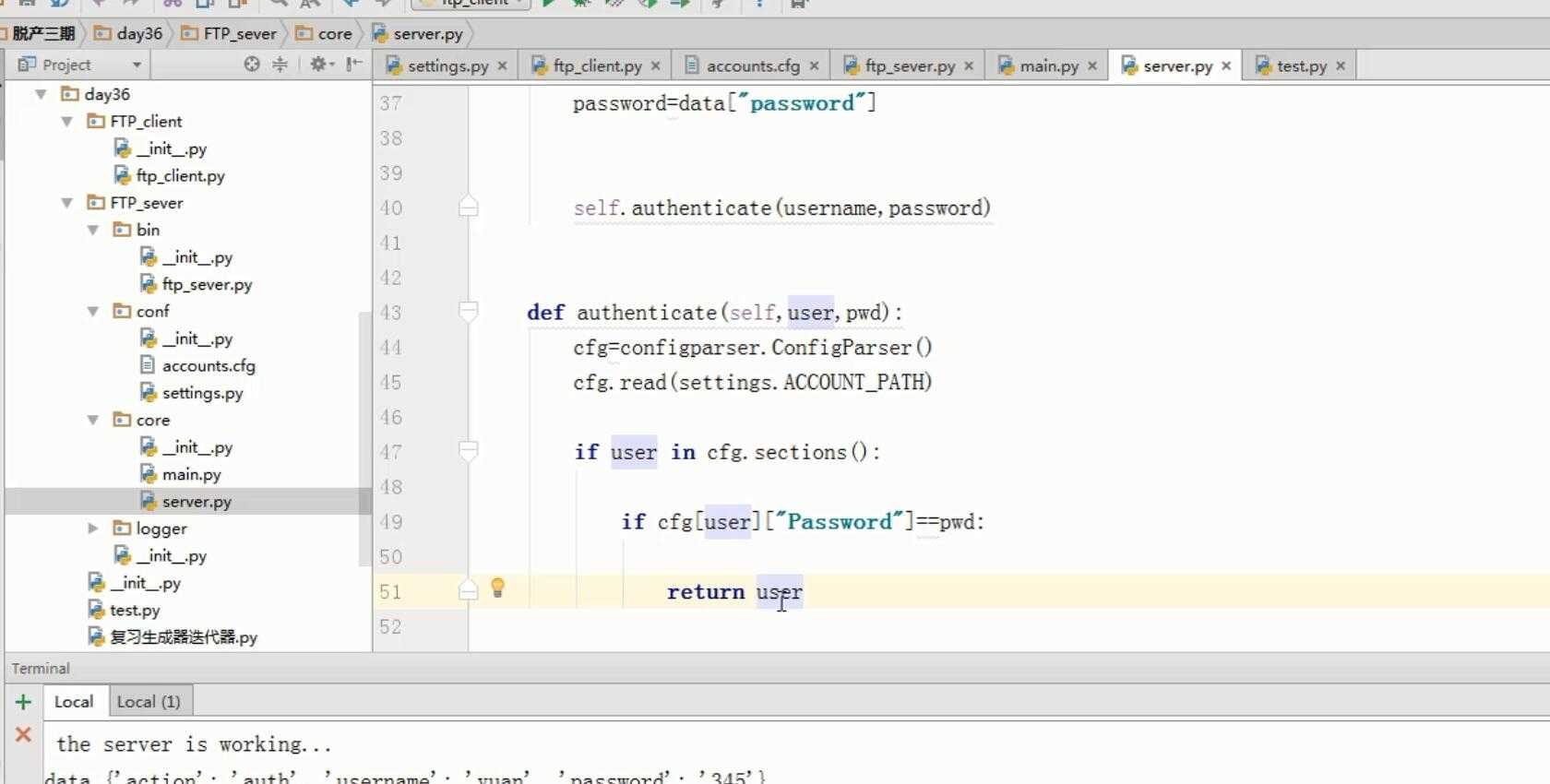Close the test.py tab
This screenshot has height=784, width=1550.
pos(1341,65)
